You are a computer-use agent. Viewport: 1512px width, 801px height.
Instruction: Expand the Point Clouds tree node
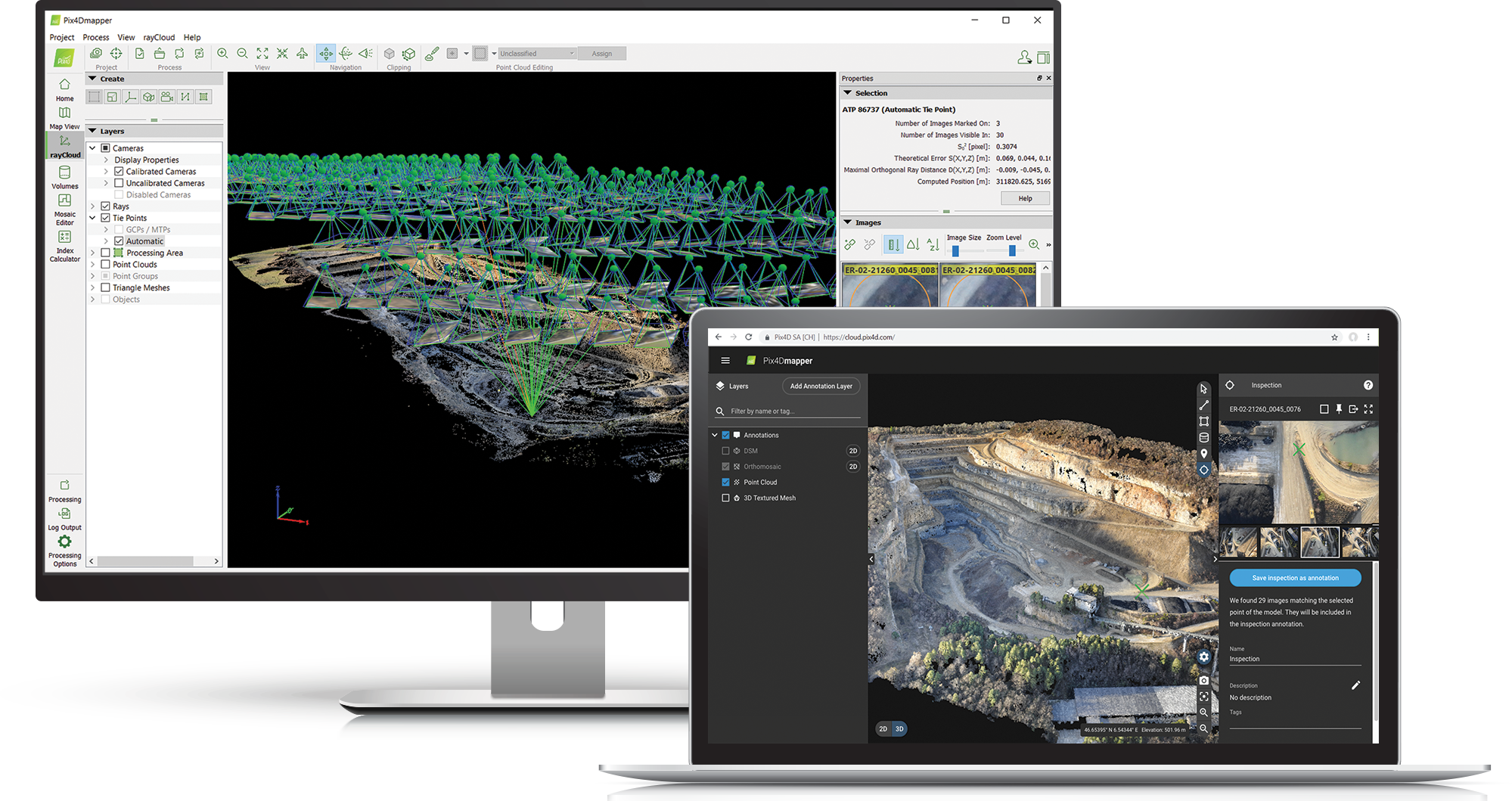click(92, 265)
